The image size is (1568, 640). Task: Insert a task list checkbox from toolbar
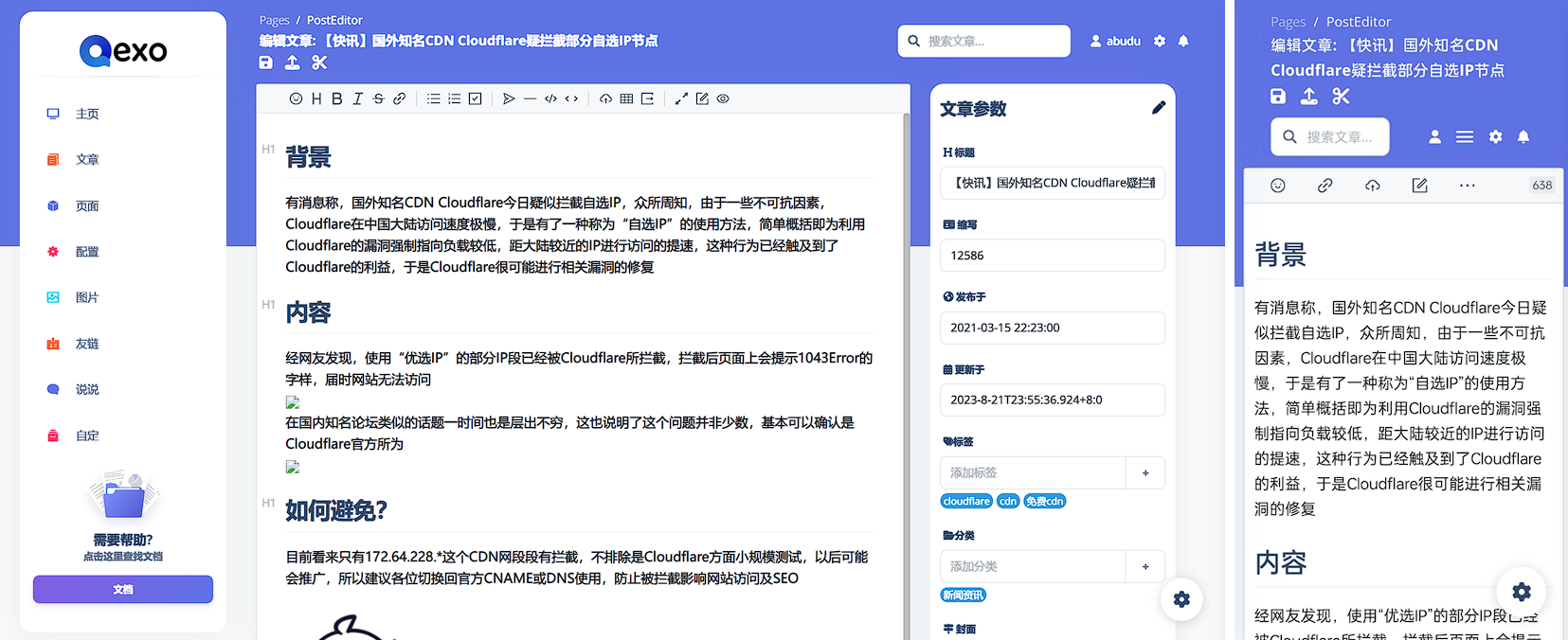click(475, 98)
